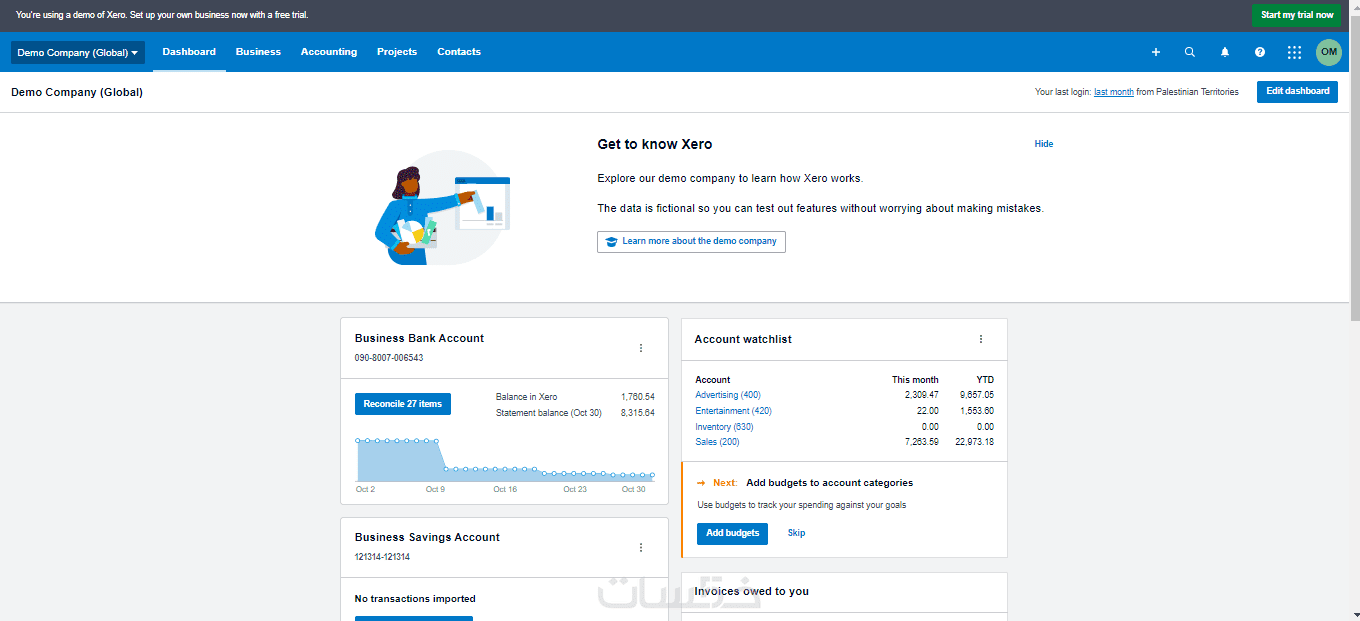1360x621 pixels.
Task: Open the Accounting menu
Action: (x=329, y=52)
